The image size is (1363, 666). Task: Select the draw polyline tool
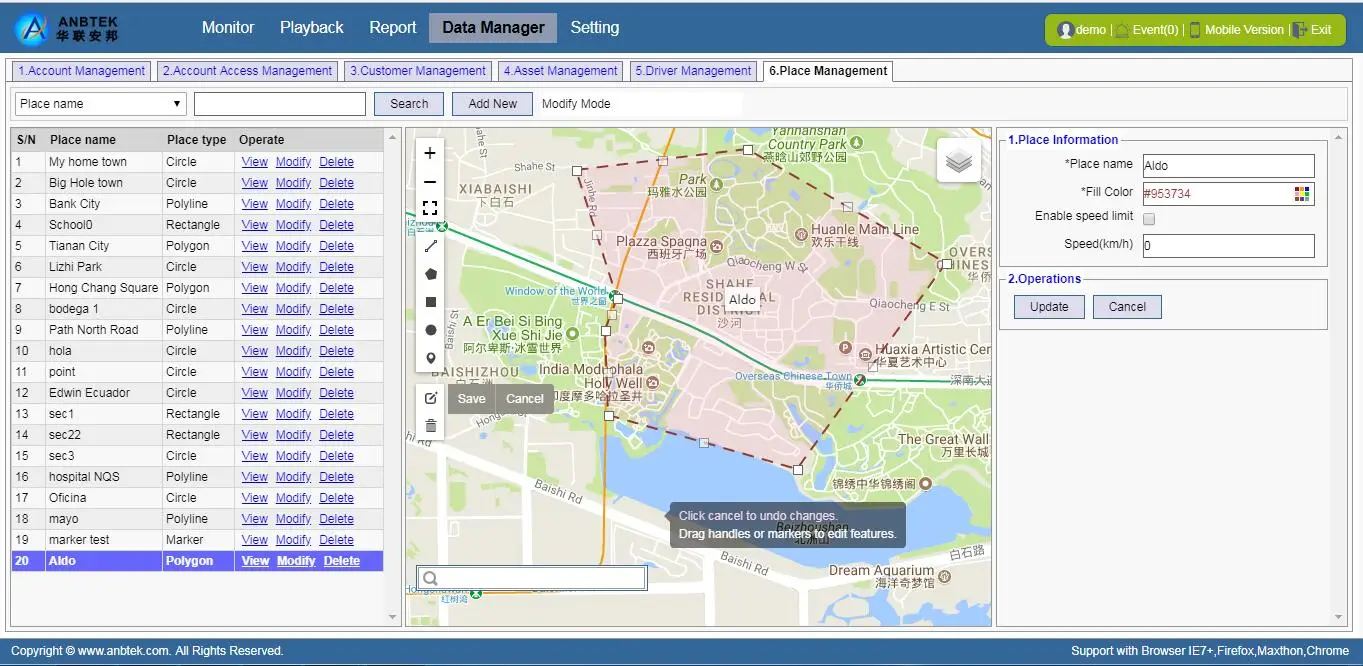(431, 246)
